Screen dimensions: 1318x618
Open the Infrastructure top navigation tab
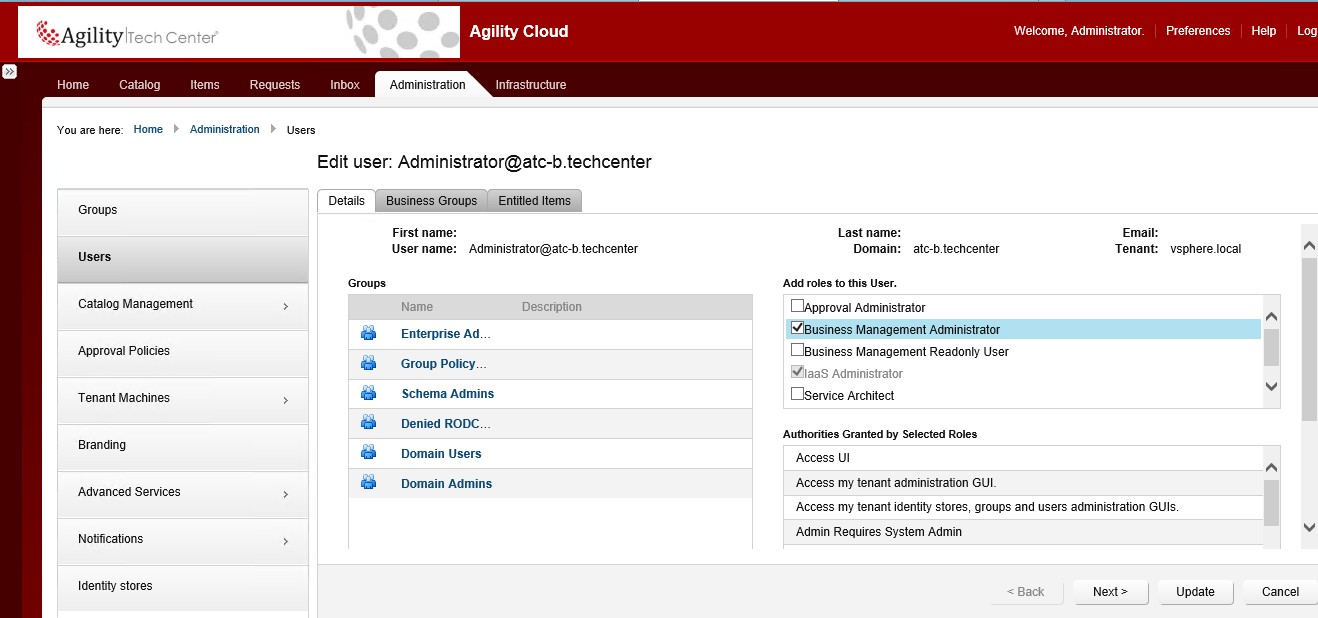(x=530, y=85)
